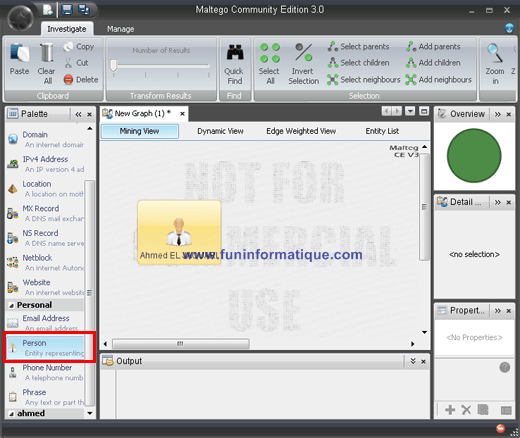The image size is (520, 438).
Task: Click the Invert Selection icon
Action: [x=304, y=52]
